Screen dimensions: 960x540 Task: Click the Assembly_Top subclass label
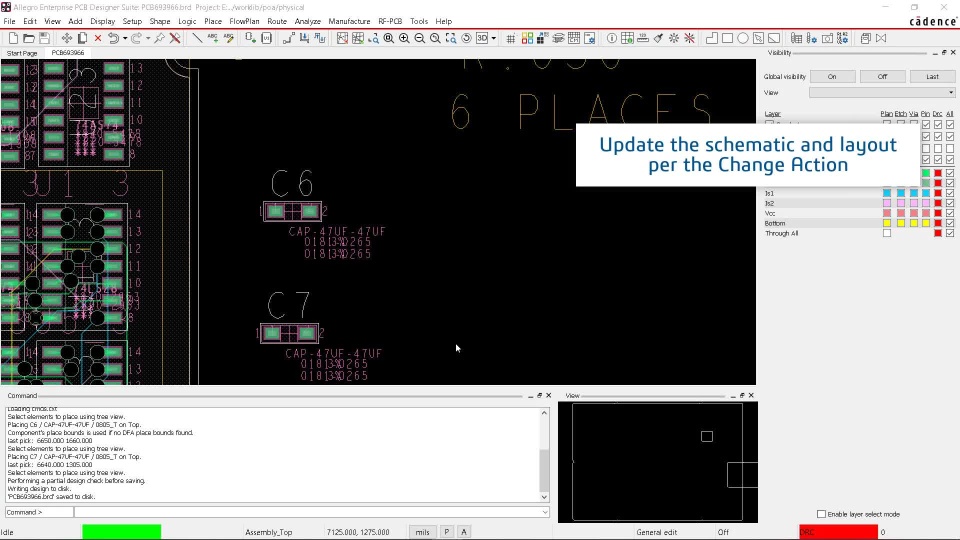(x=269, y=532)
